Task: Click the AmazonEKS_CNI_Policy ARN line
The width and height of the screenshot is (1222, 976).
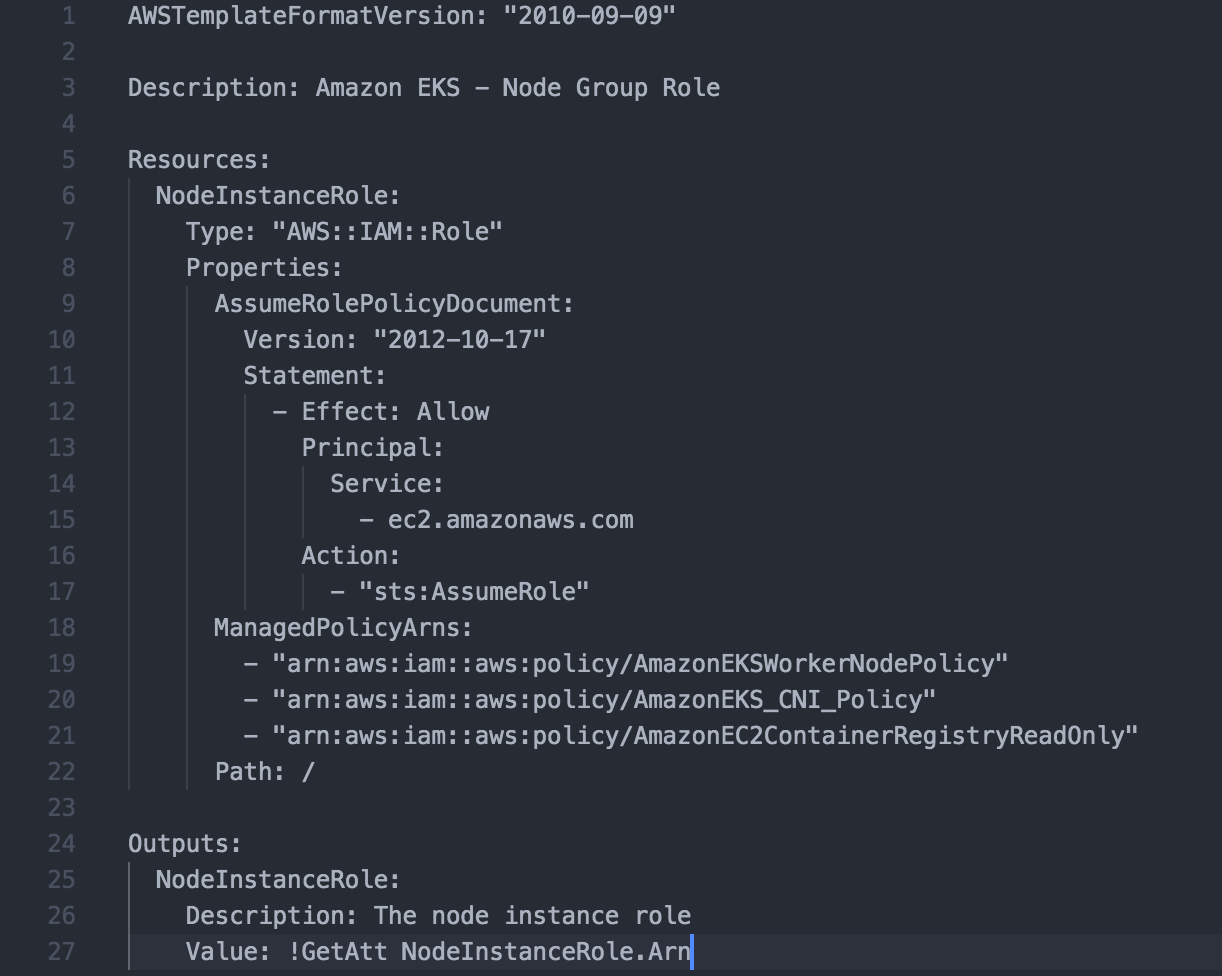Action: (x=604, y=700)
